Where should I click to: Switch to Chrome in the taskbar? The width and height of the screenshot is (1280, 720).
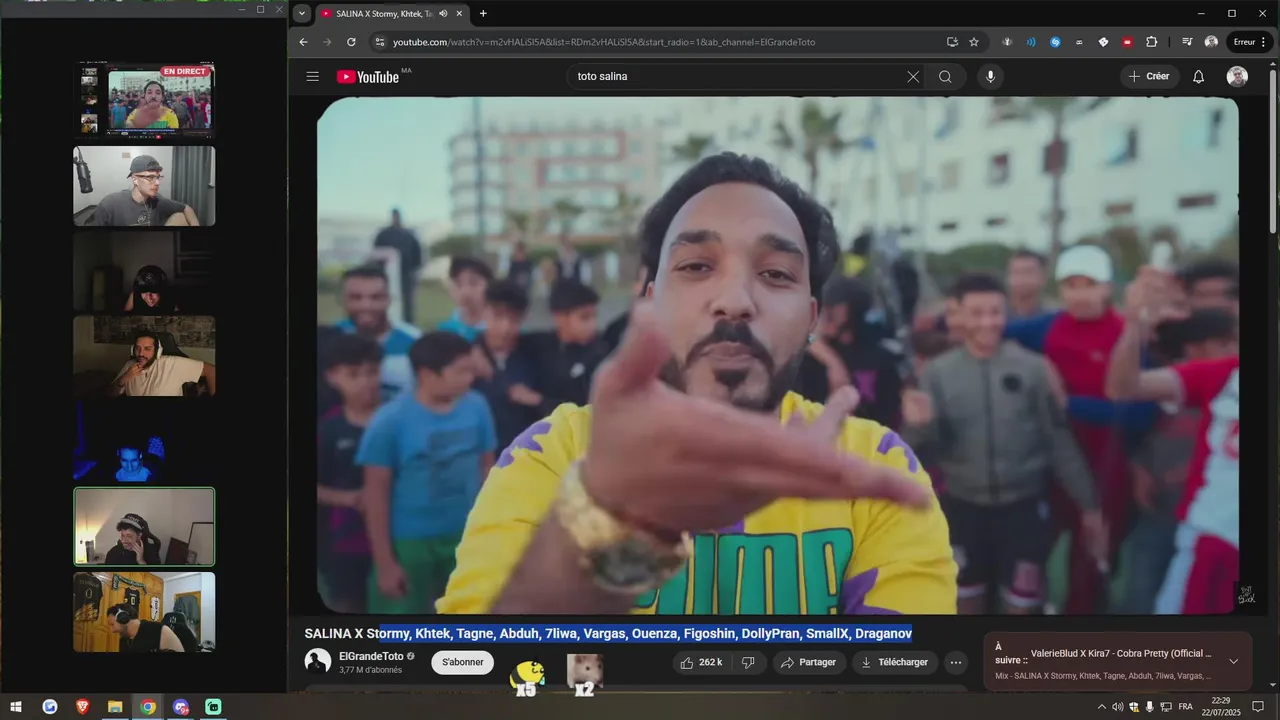tap(148, 707)
